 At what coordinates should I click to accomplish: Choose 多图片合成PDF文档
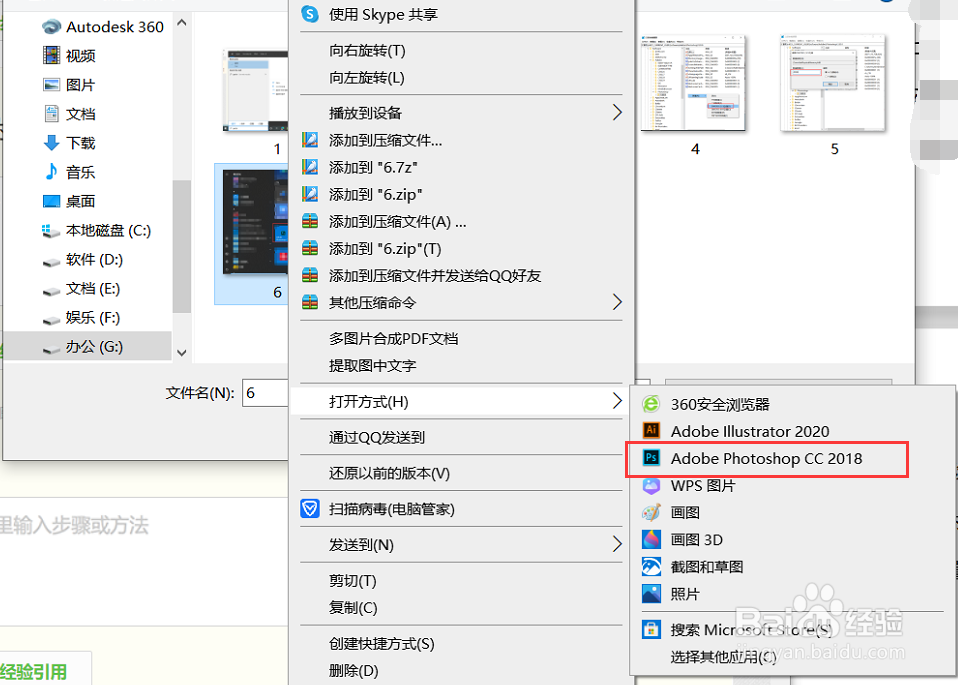point(393,339)
